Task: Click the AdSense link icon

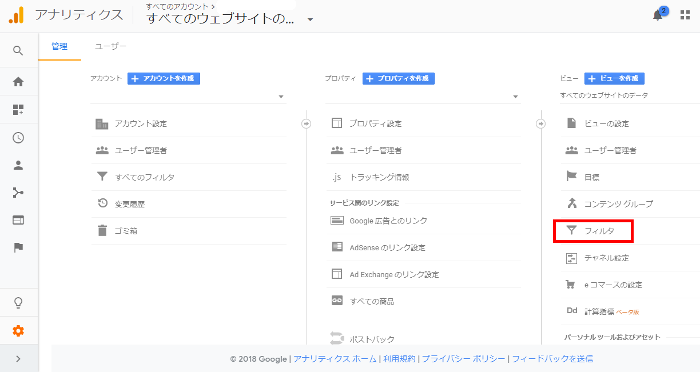Action: point(337,247)
